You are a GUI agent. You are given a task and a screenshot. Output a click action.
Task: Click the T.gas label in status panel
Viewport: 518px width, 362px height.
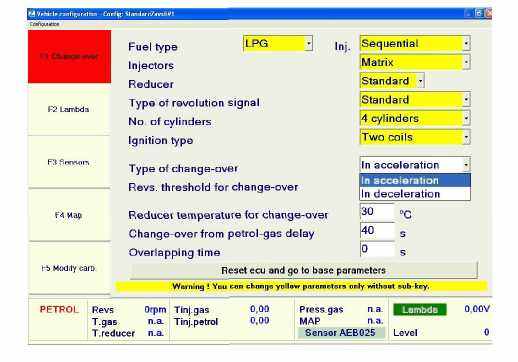104,322
